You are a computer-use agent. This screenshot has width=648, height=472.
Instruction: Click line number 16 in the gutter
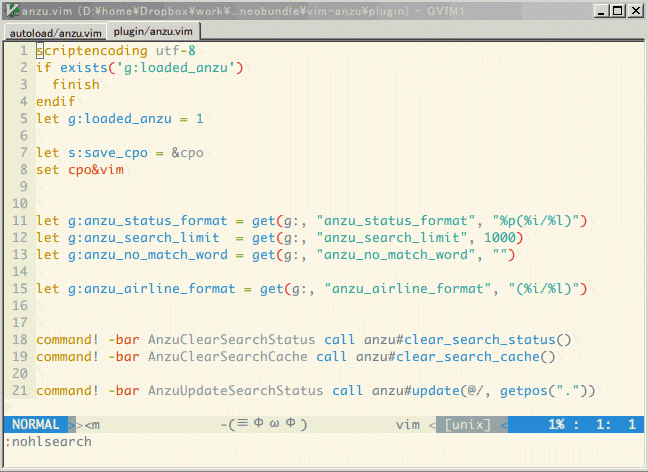coord(20,306)
